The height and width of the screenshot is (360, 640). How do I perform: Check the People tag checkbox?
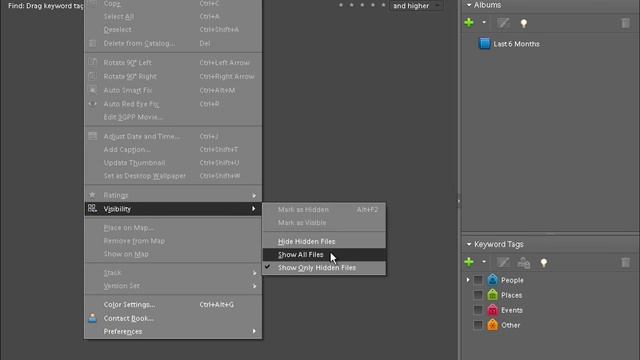pos(478,280)
